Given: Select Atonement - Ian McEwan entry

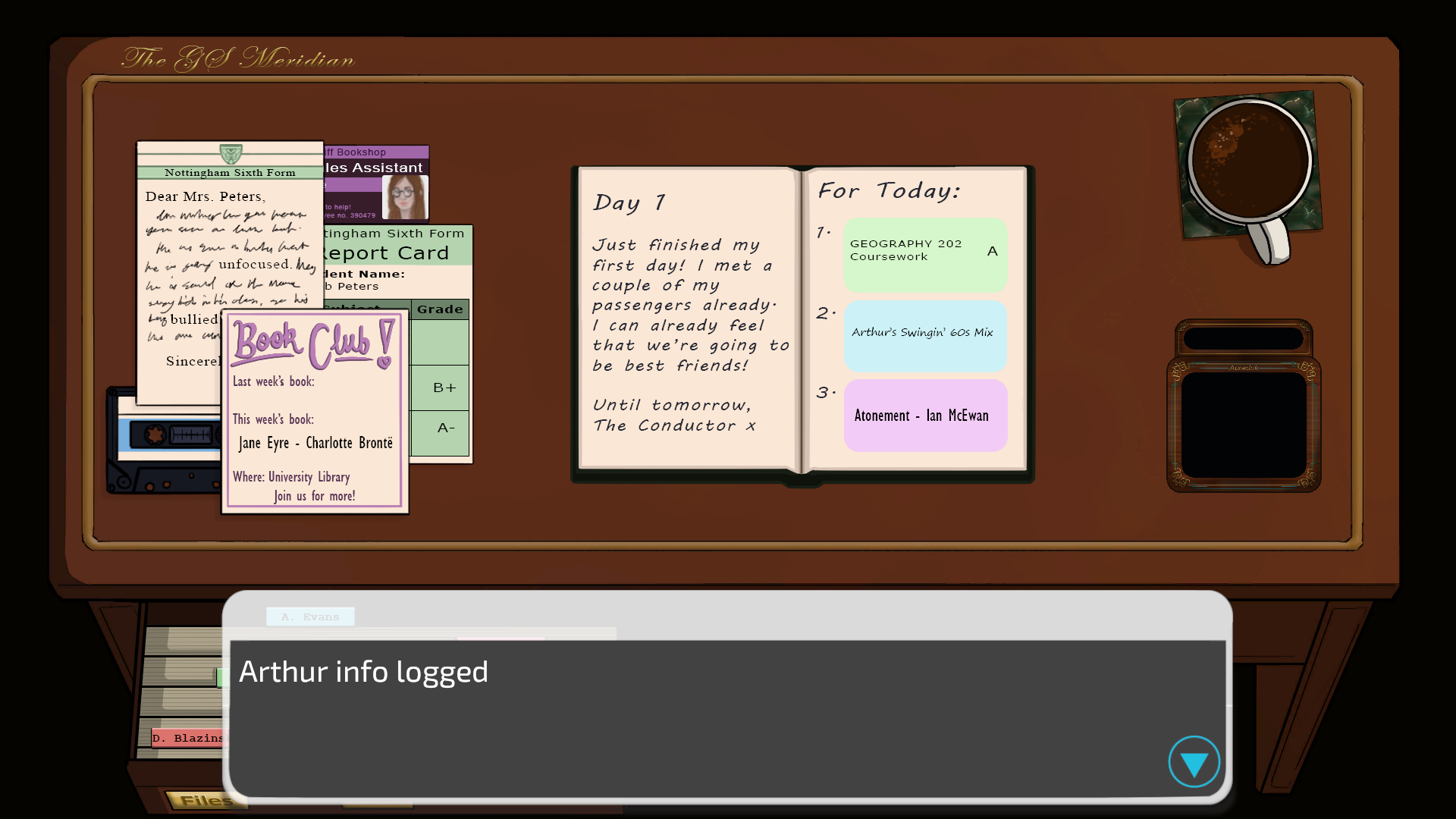Looking at the screenshot, I should [x=925, y=416].
